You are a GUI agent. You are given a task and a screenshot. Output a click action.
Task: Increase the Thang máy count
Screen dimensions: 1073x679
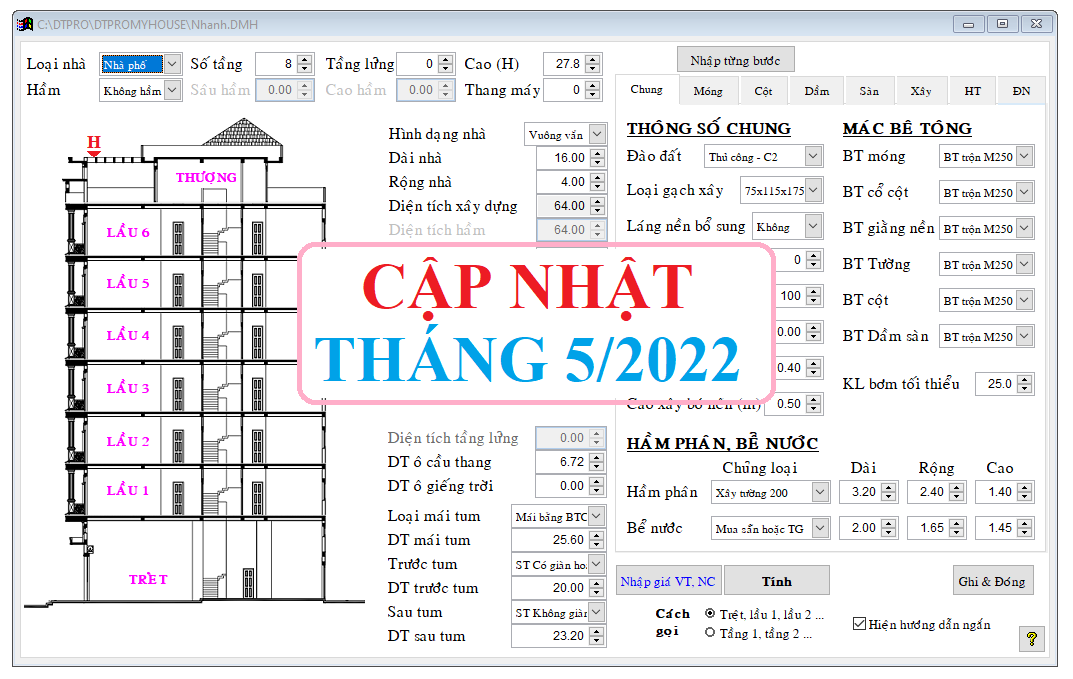click(x=595, y=85)
